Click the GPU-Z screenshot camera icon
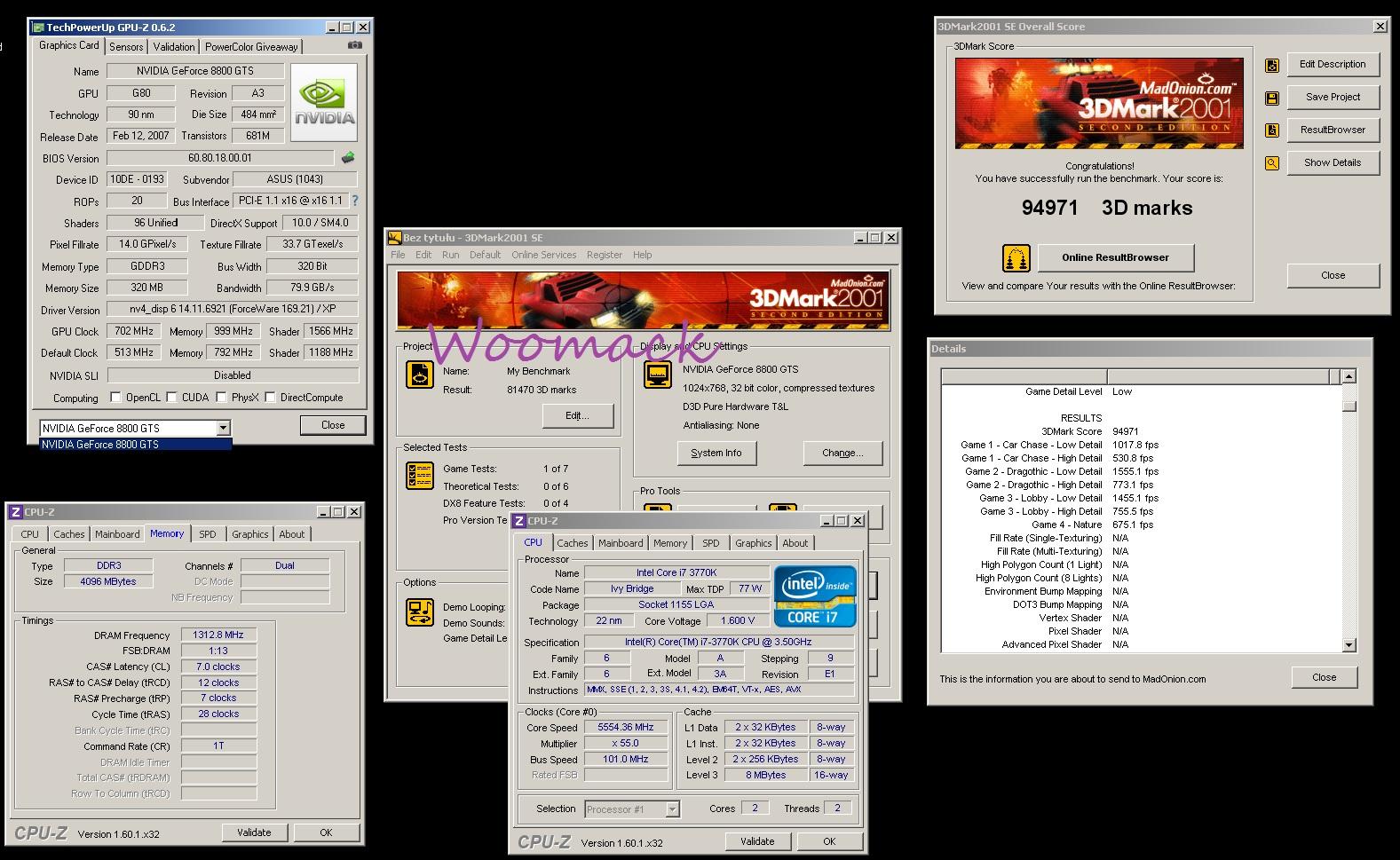The image size is (1400, 860). (x=354, y=45)
